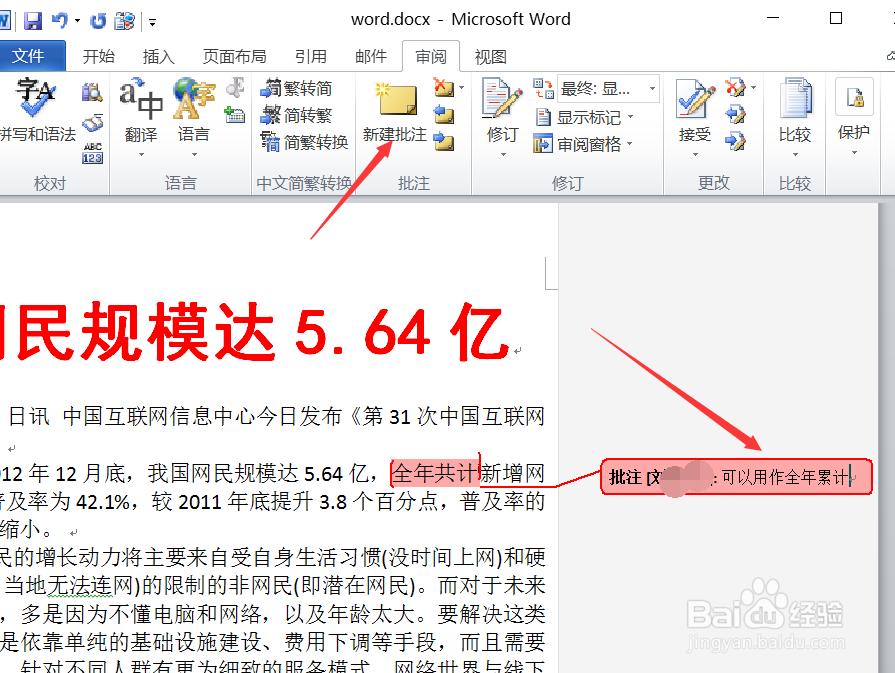
Task: Switch to the 视图 tab
Action: [490, 57]
